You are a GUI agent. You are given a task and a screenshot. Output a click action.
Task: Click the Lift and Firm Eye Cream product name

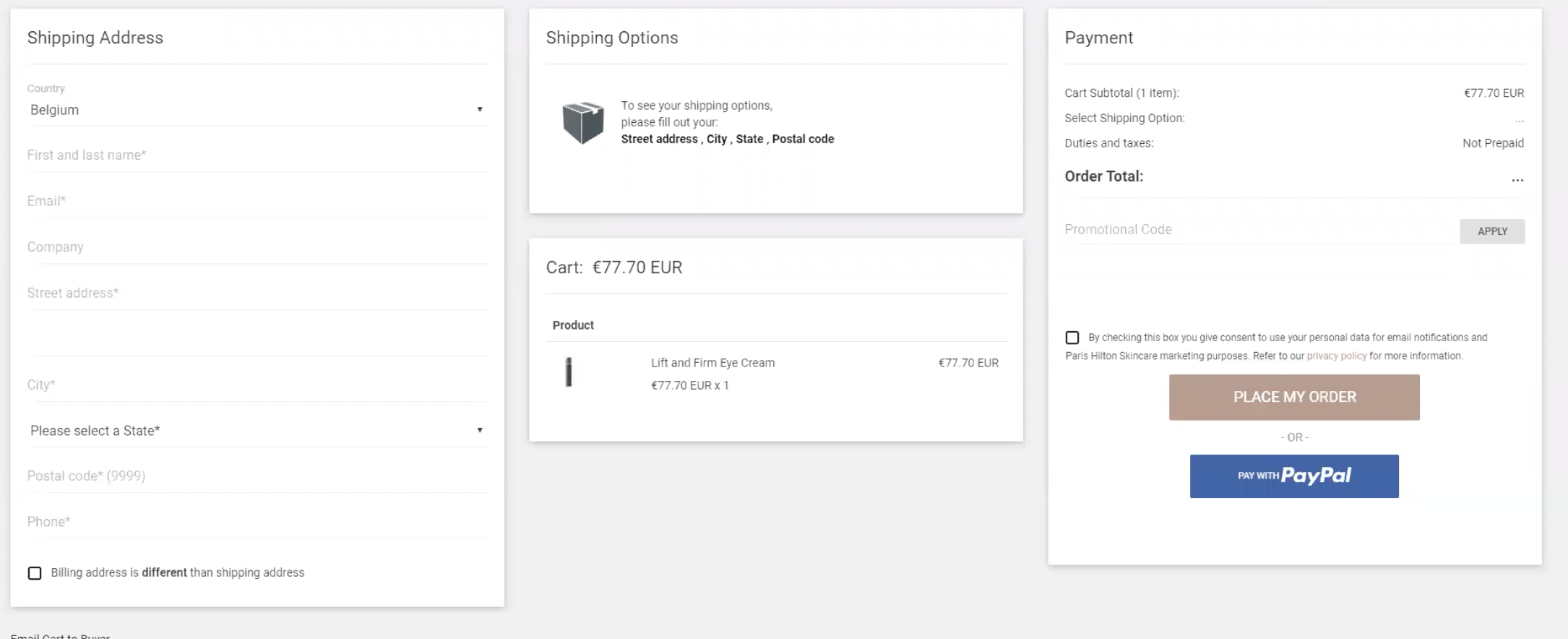pyautogui.click(x=712, y=363)
